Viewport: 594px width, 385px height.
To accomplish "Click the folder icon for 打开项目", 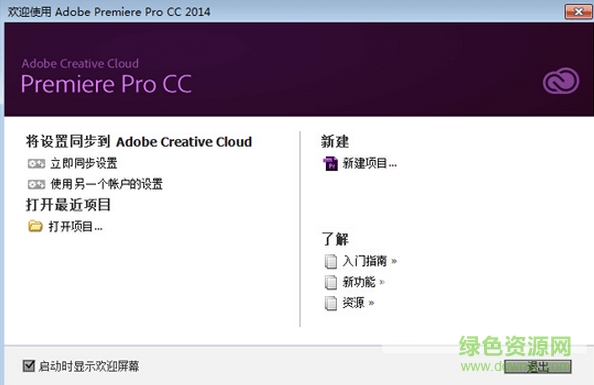I will [x=35, y=226].
